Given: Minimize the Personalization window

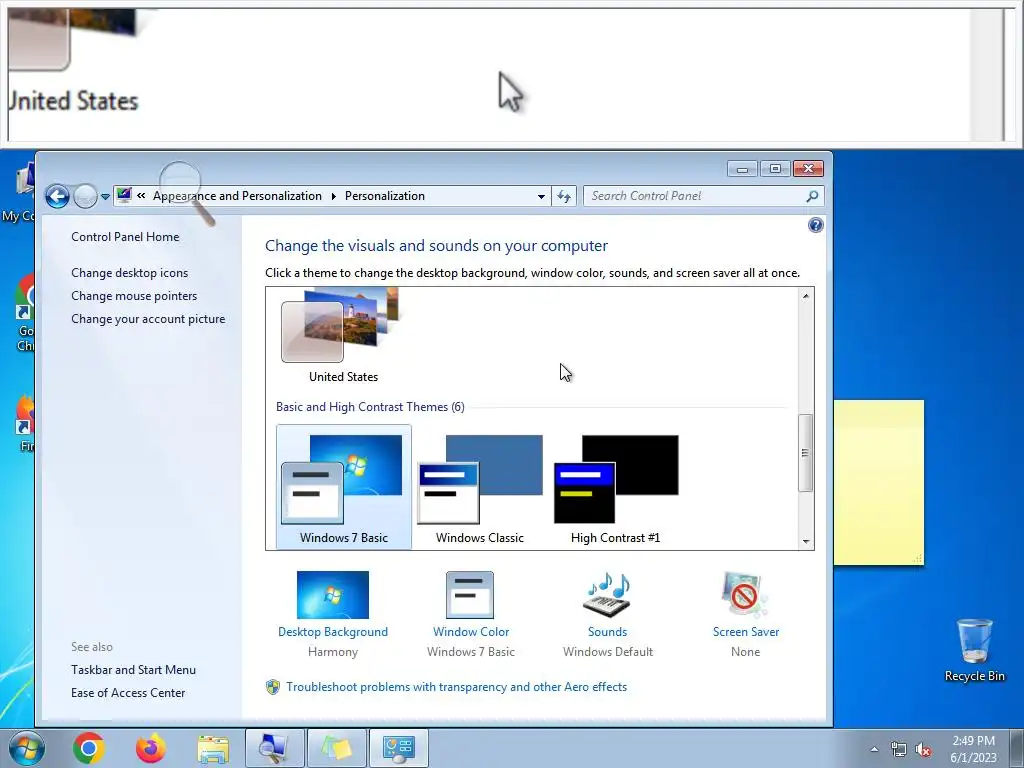Looking at the screenshot, I should (742, 169).
